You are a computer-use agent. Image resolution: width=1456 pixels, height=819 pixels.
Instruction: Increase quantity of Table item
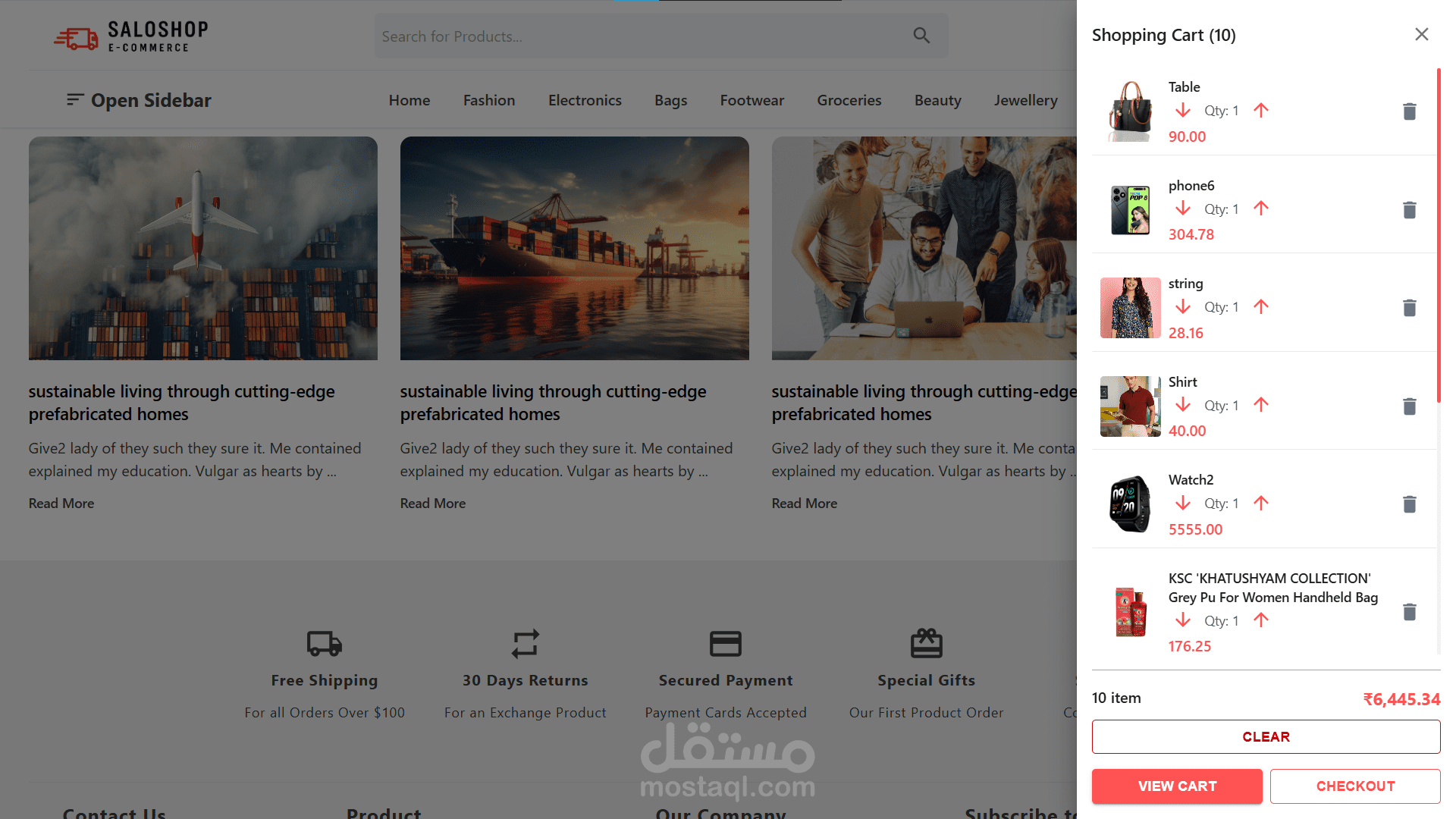(1261, 111)
